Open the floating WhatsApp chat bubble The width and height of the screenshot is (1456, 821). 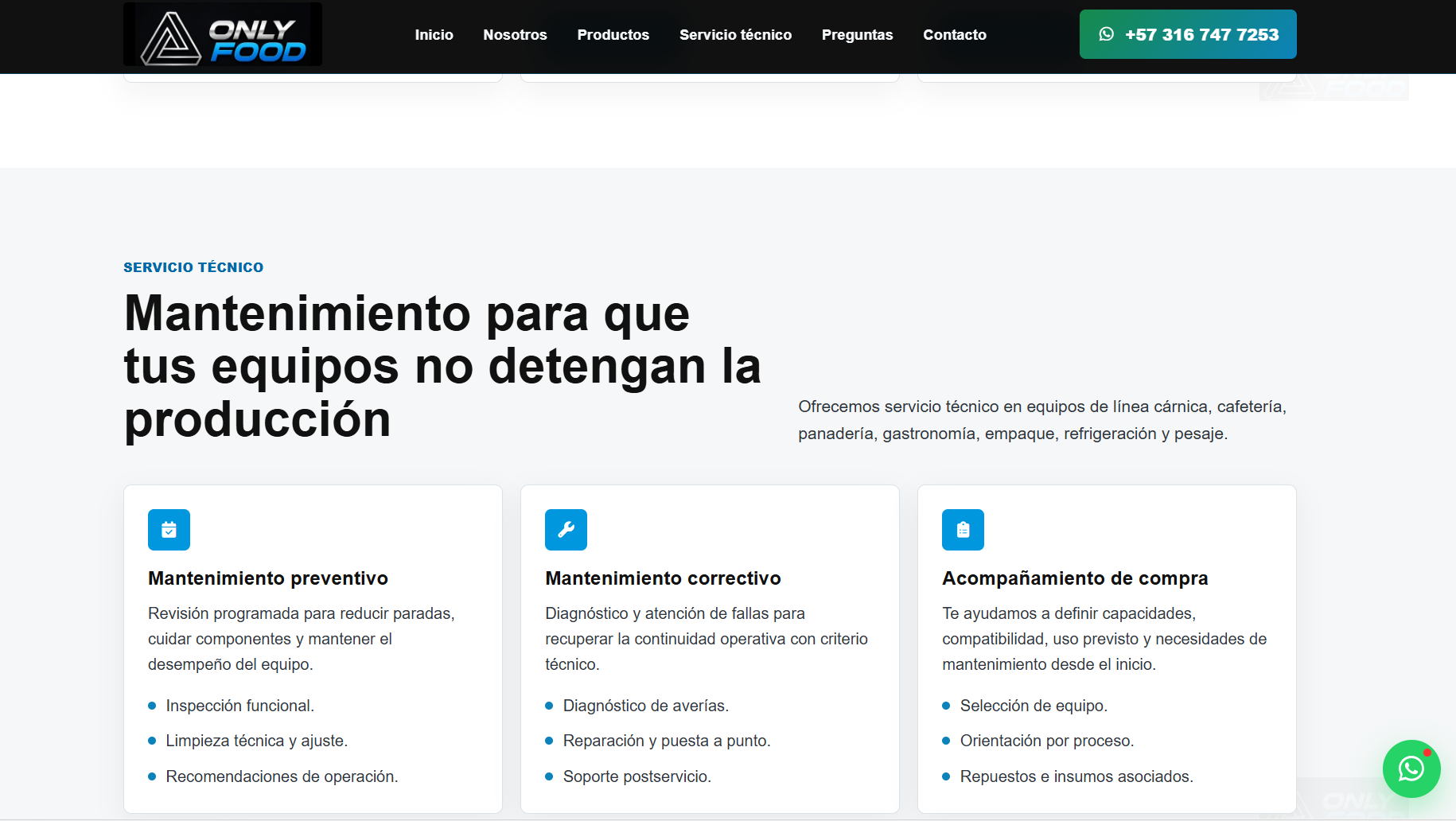pos(1411,768)
